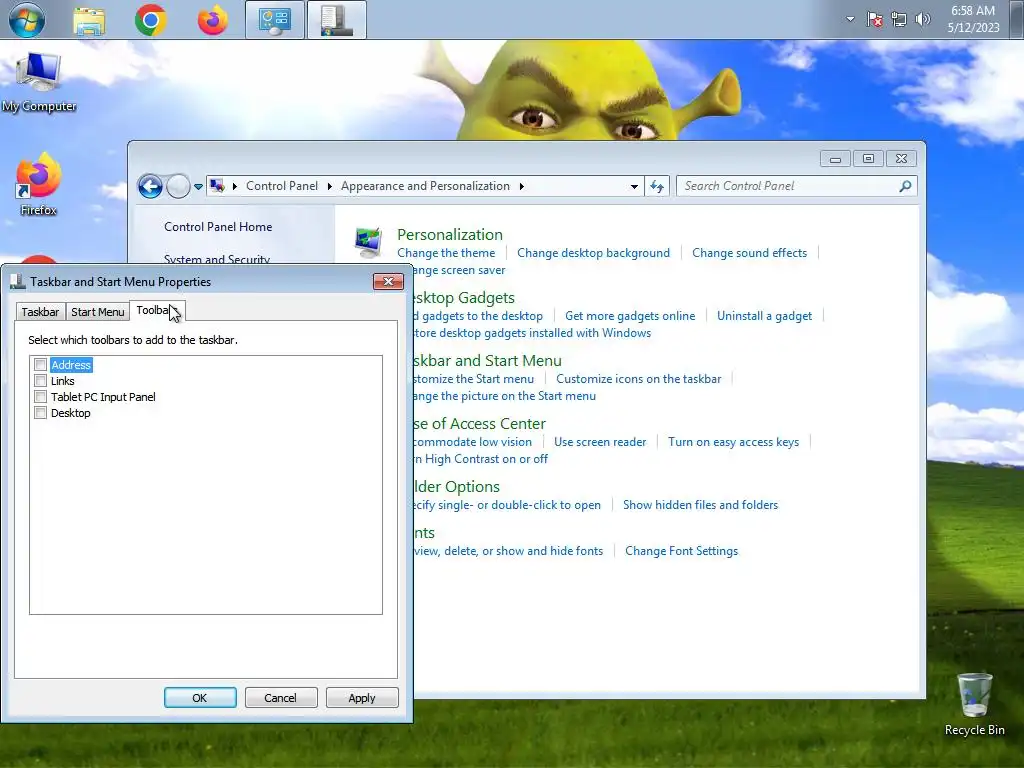The height and width of the screenshot is (768, 1024).
Task: Select the Recycle Bin desktop icon
Action: [974, 705]
